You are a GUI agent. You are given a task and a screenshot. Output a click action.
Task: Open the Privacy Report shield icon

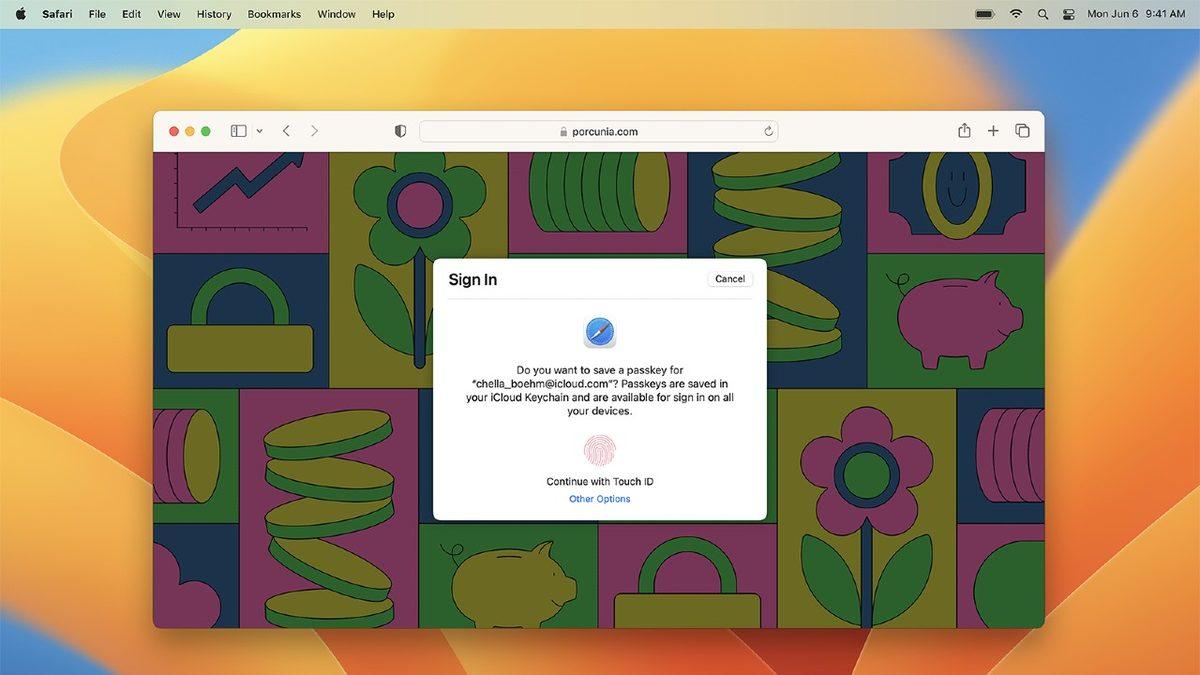click(x=399, y=130)
